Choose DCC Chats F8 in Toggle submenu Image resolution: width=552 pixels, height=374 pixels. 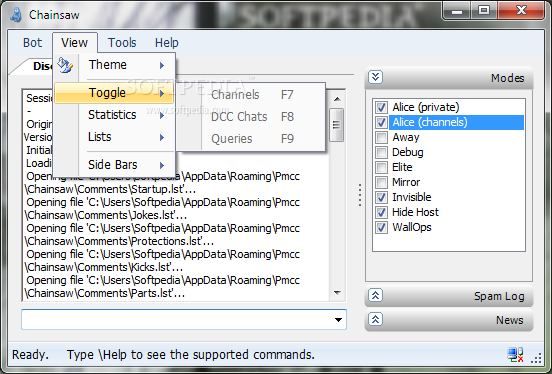(x=252, y=117)
